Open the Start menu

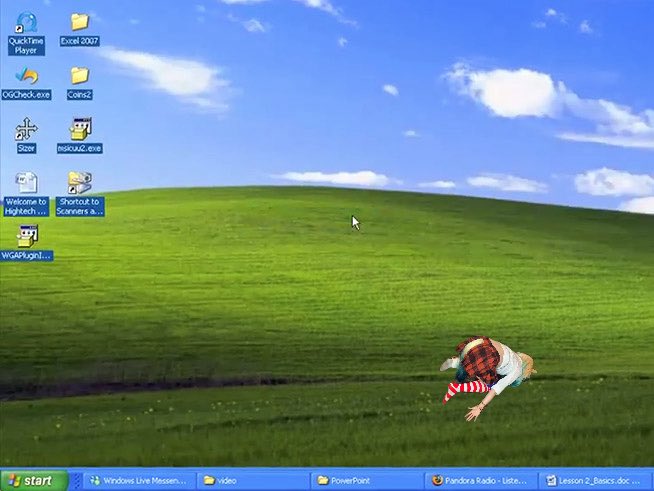(34, 481)
